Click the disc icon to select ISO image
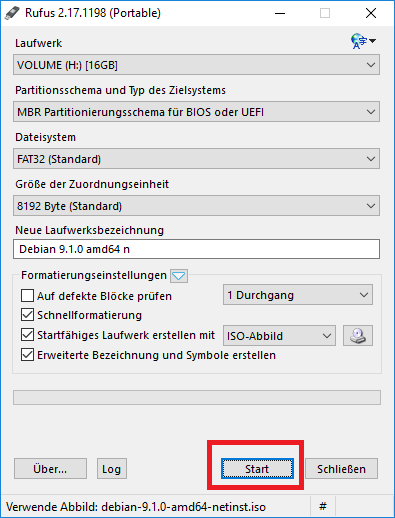 click(x=358, y=335)
